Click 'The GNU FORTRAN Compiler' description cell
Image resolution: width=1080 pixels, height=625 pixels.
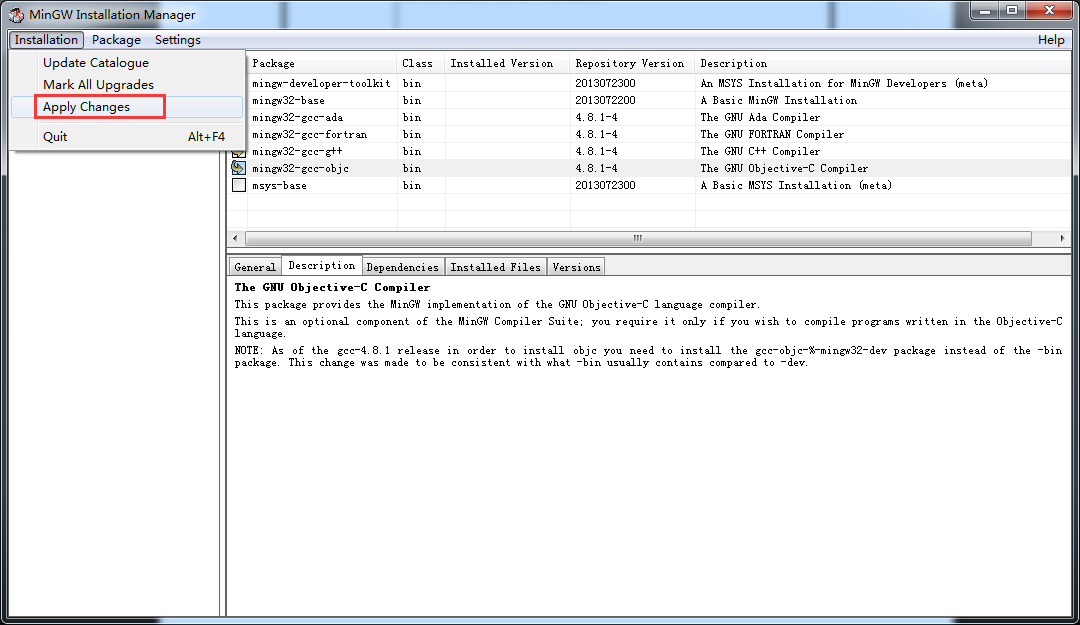[772, 134]
